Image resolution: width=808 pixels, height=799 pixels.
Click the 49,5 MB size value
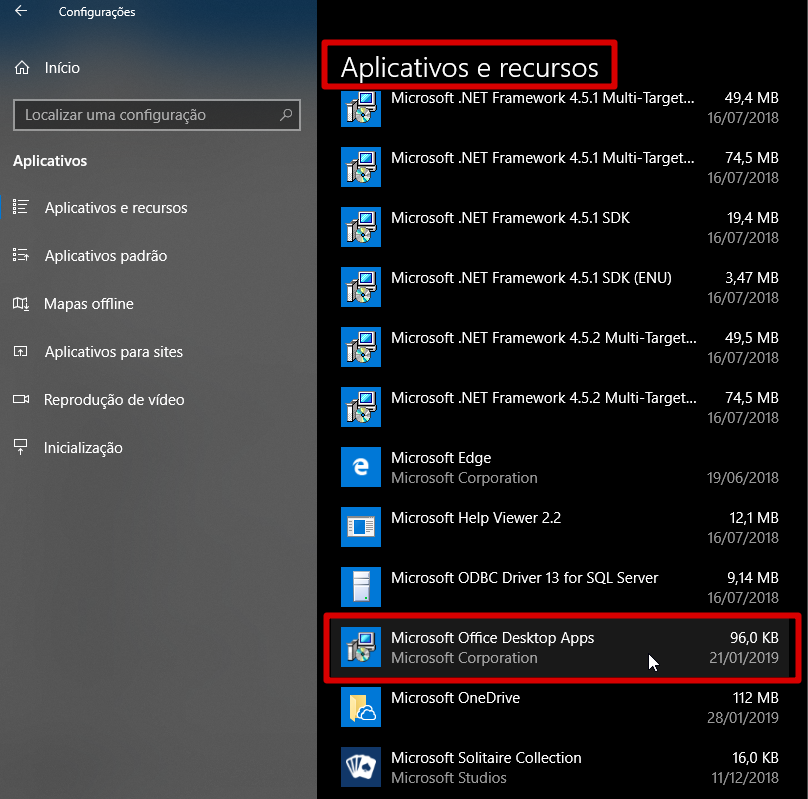click(751, 338)
